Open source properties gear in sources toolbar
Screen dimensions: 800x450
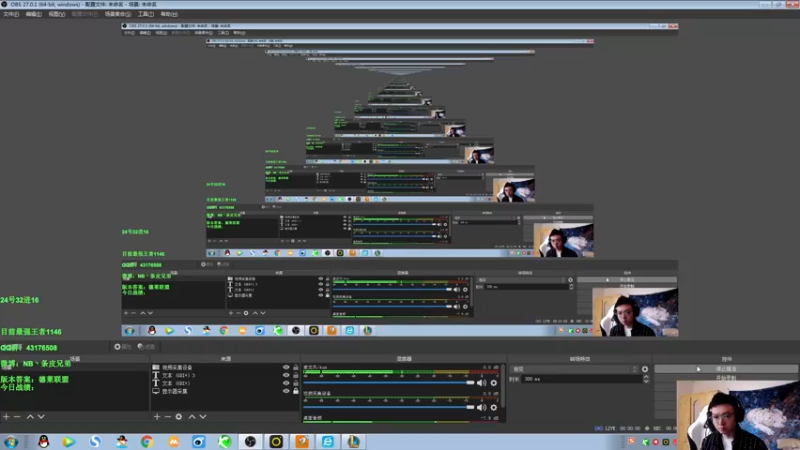179,417
